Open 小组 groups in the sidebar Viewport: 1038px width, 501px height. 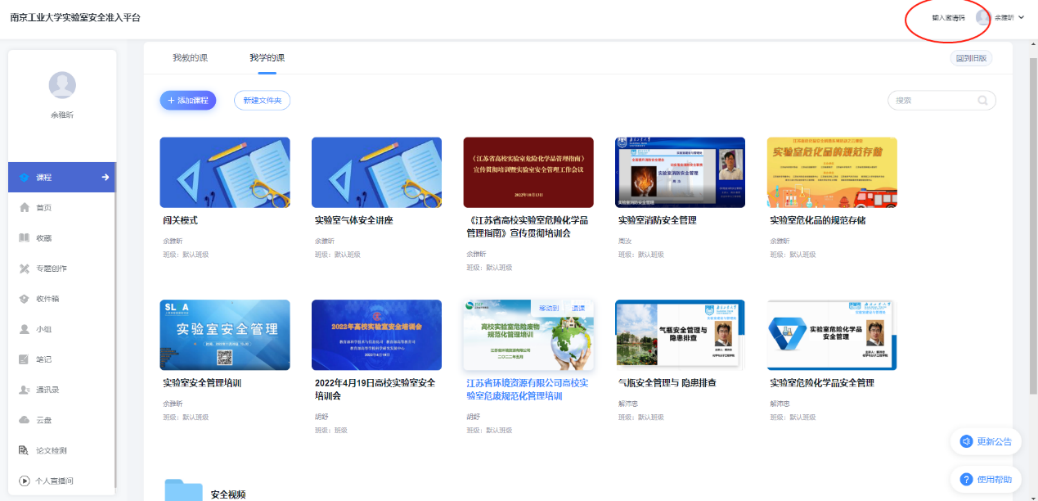(43, 329)
